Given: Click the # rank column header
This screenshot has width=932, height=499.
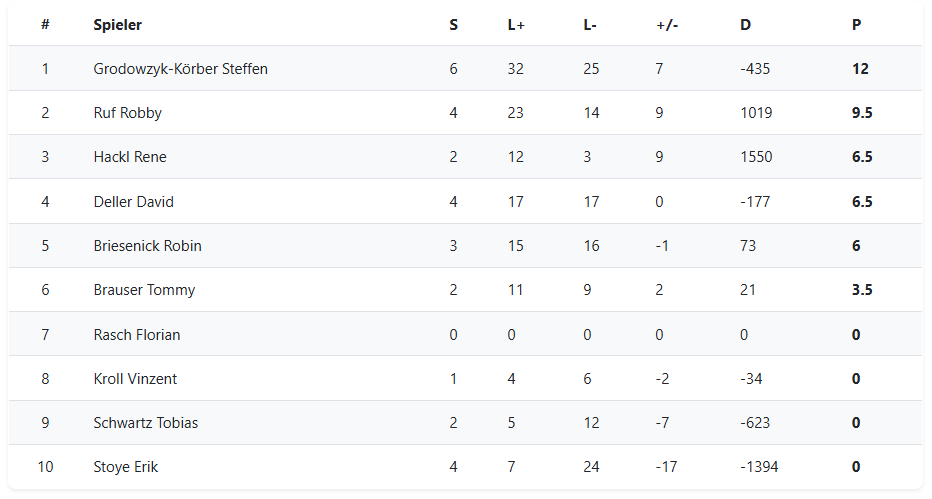Looking at the screenshot, I should click(45, 25).
